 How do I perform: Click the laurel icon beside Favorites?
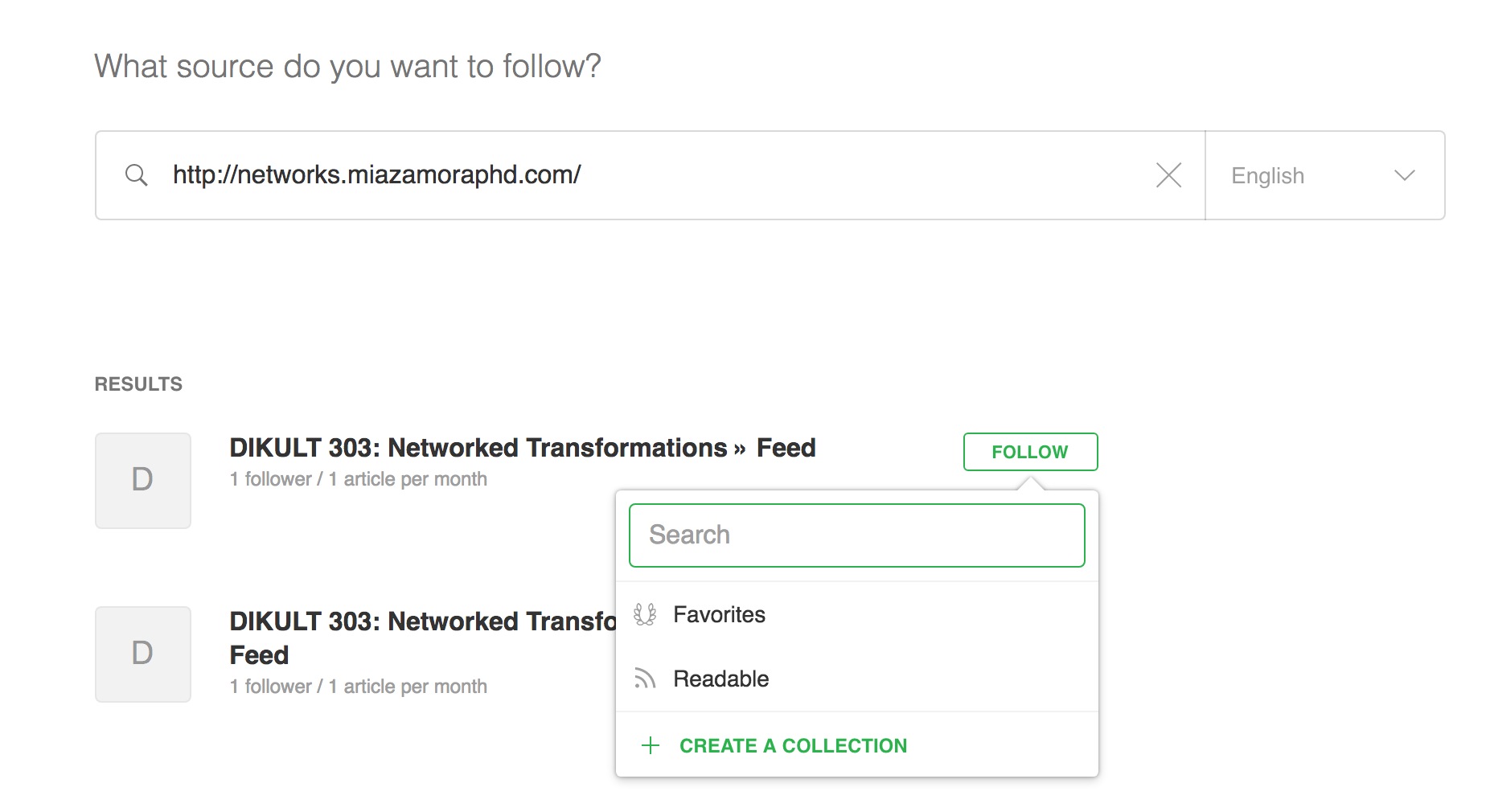(x=645, y=615)
